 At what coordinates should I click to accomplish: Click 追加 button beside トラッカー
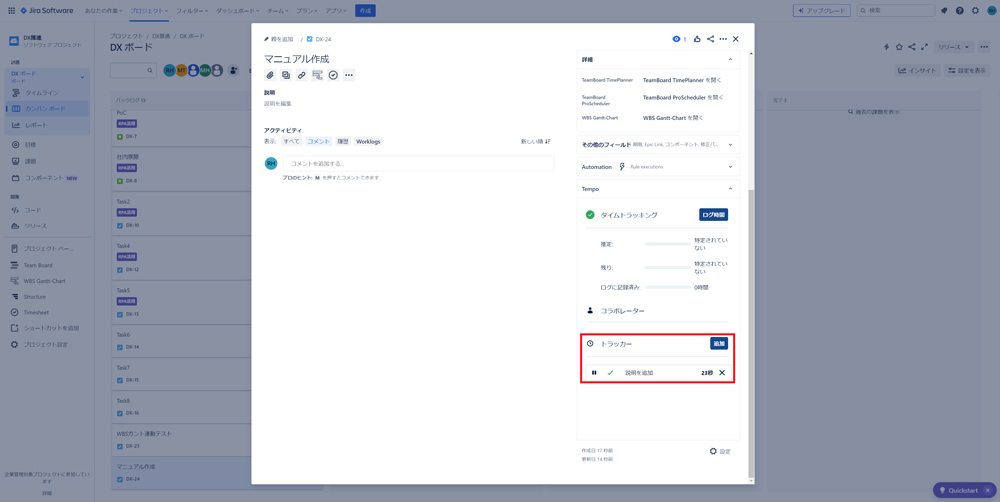point(719,344)
